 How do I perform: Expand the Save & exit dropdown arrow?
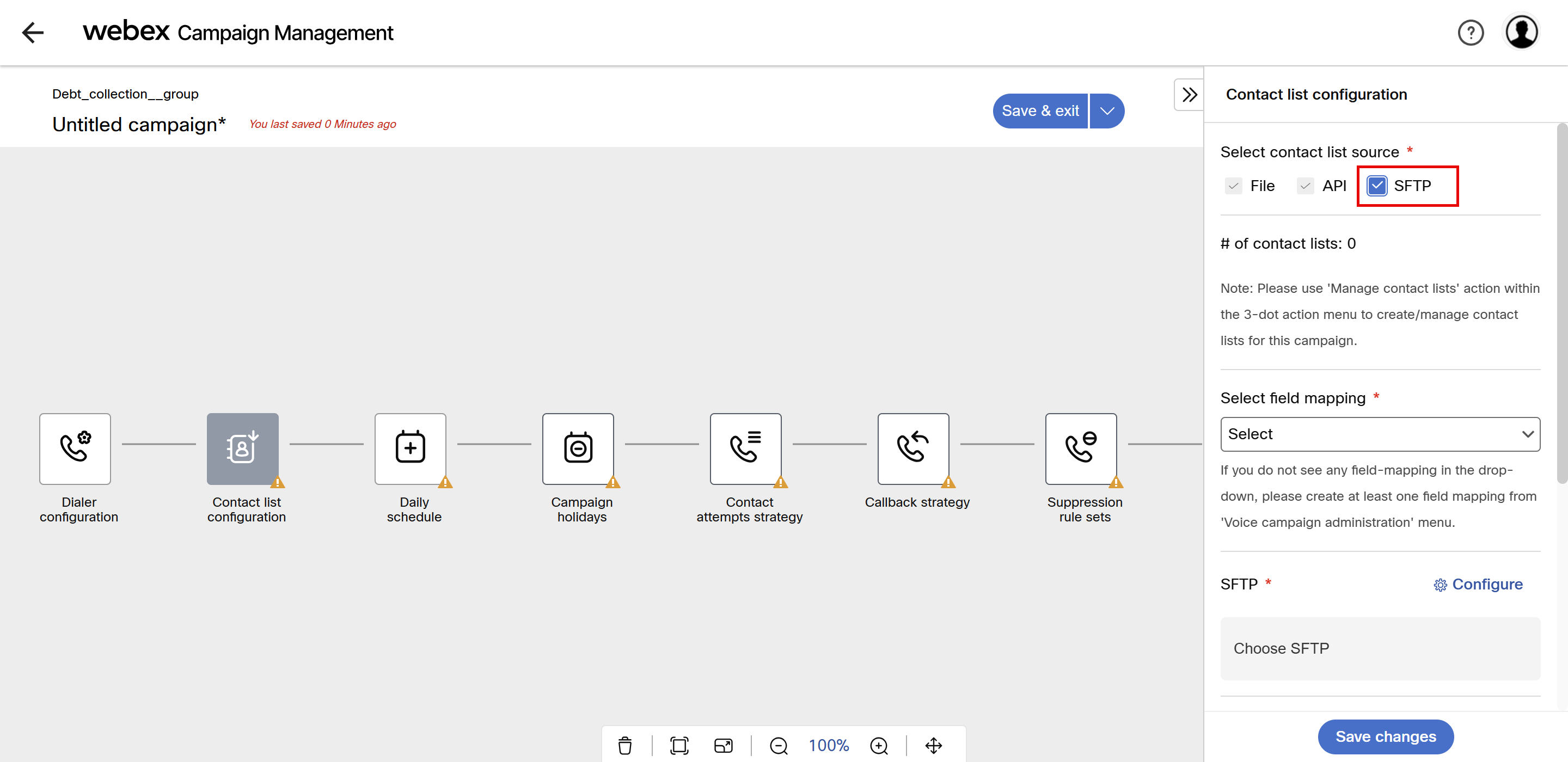[1107, 111]
